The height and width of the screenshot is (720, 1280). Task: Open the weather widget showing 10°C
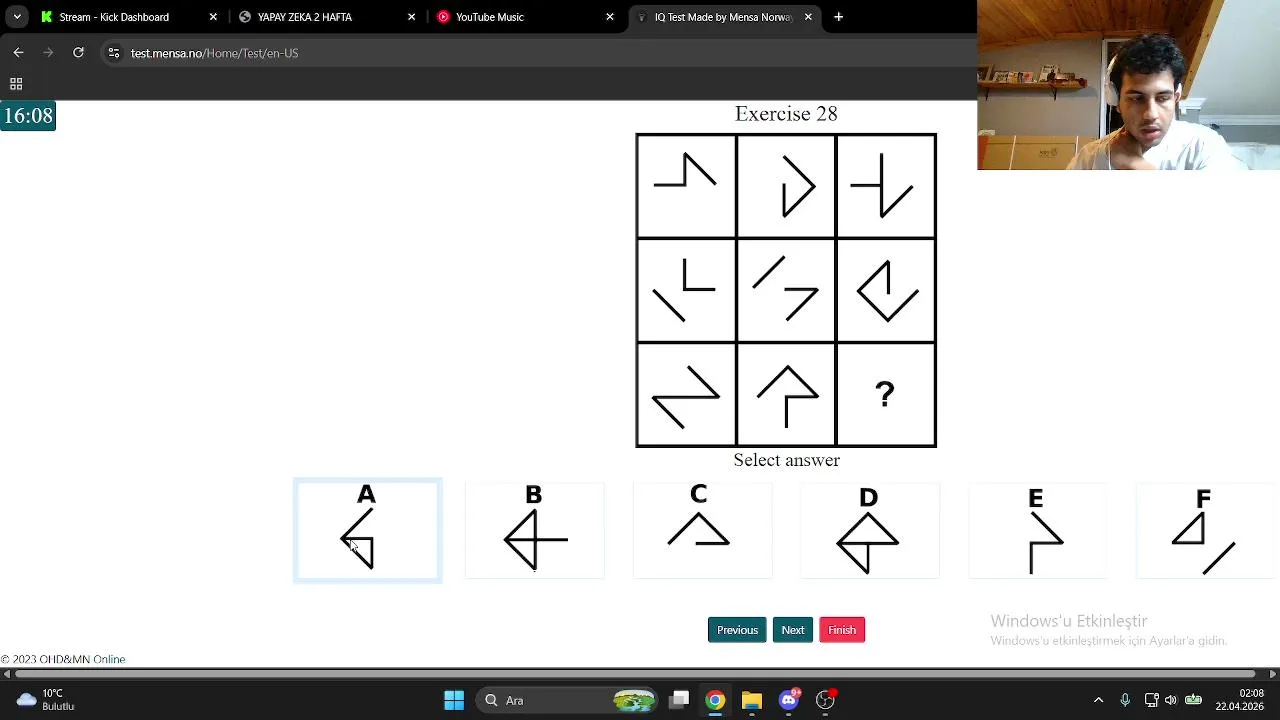click(x=45, y=700)
